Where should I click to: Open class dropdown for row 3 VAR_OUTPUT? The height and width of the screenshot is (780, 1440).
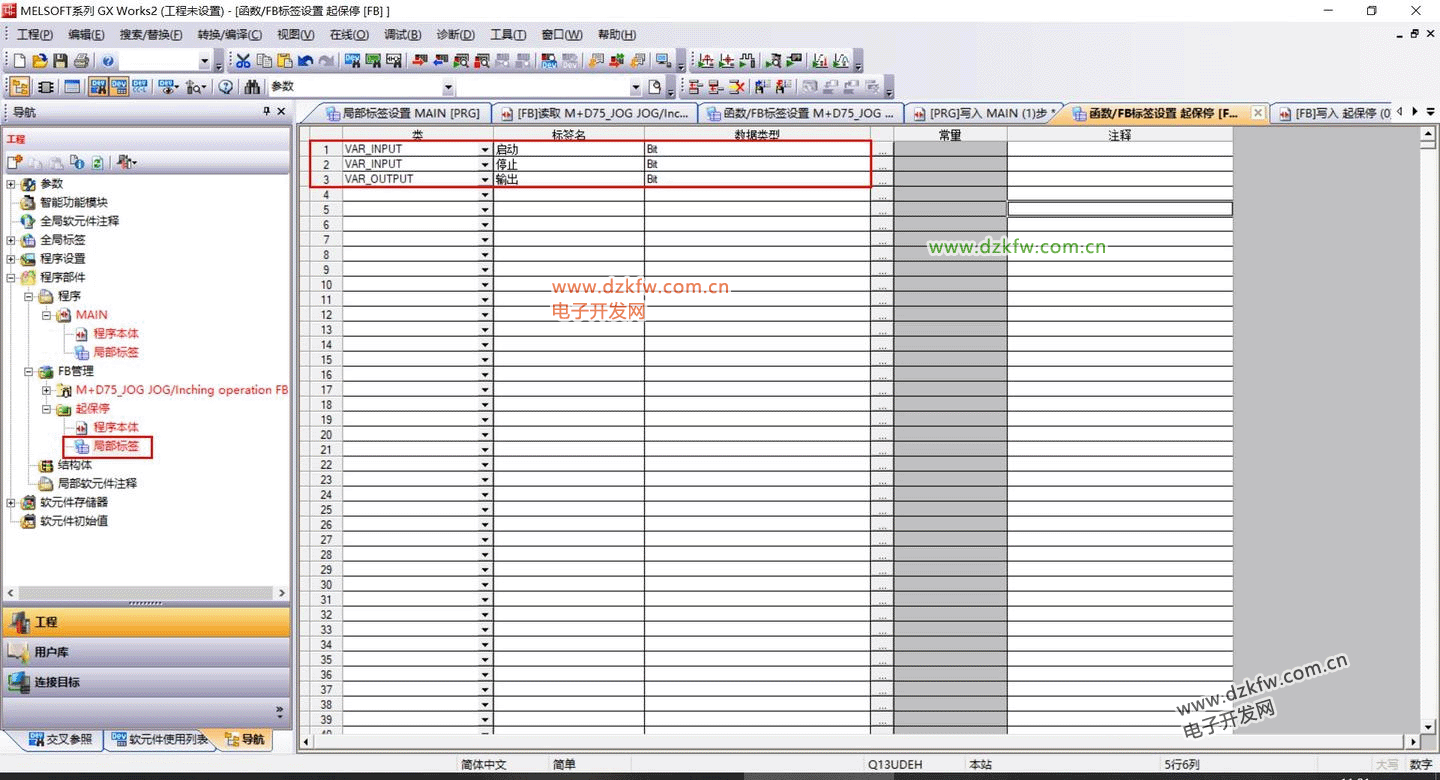pos(486,179)
